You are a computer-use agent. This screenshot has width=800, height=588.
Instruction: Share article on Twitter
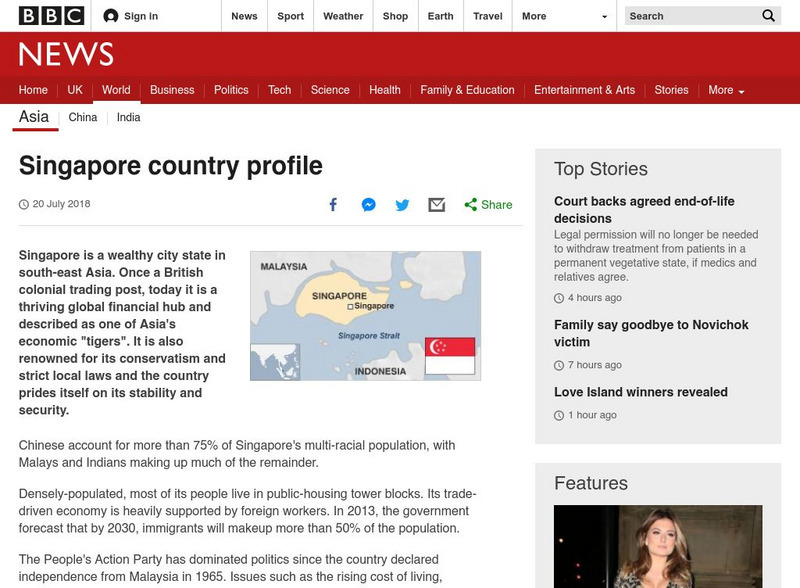tap(403, 205)
